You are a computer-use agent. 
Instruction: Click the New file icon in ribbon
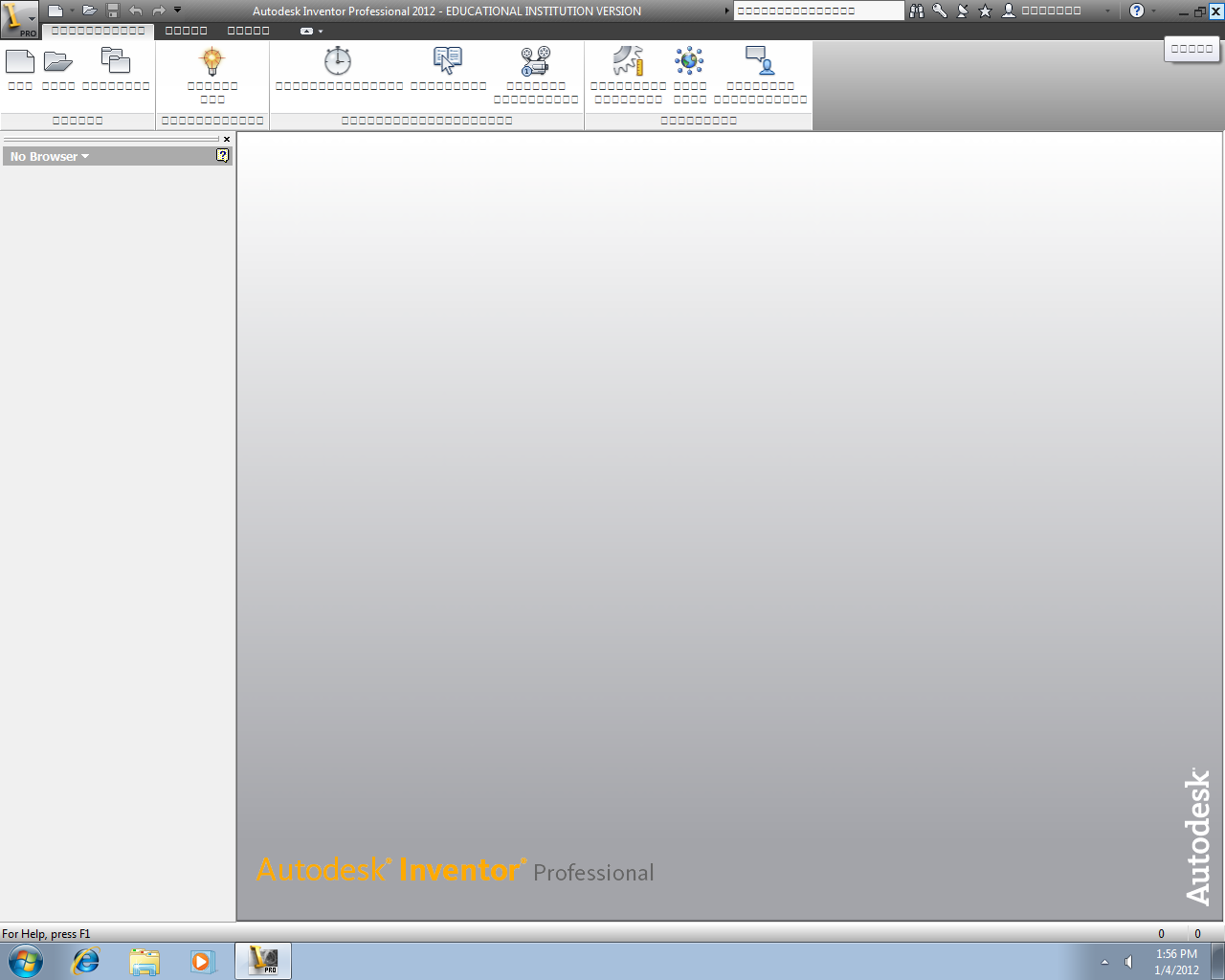point(20,61)
